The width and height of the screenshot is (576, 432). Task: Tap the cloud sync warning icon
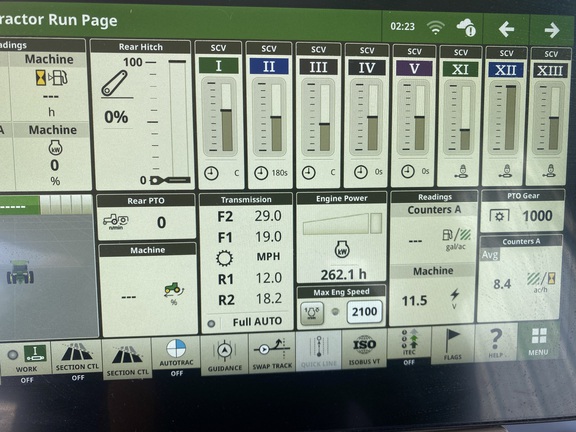point(466,28)
